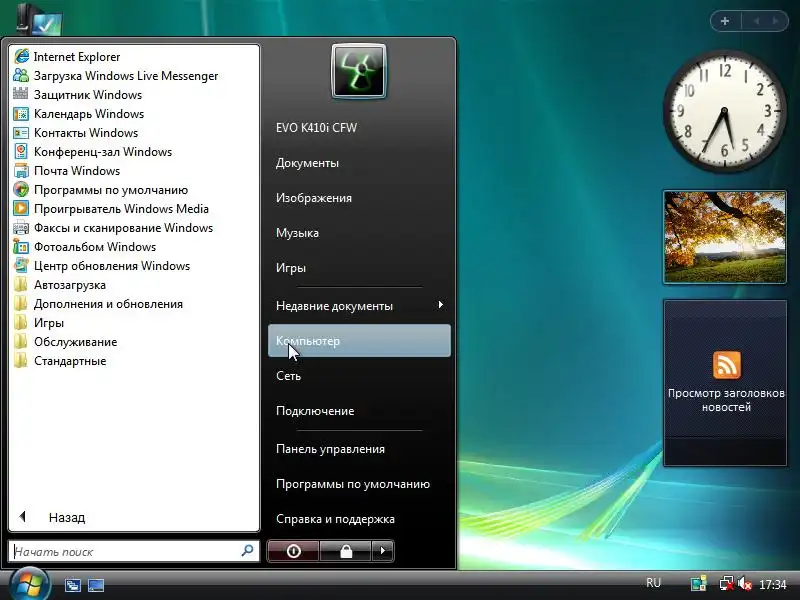Click the Switch between windows icon
The width and height of the screenshot is (800, 600).
click(x=73, y=585)
